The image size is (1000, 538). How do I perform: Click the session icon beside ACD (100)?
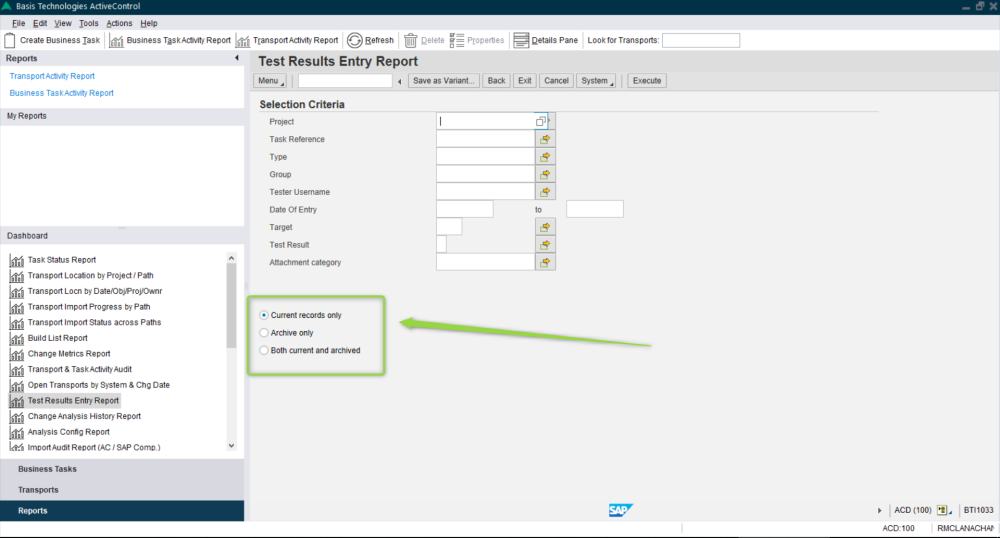(x=943, y=510)
